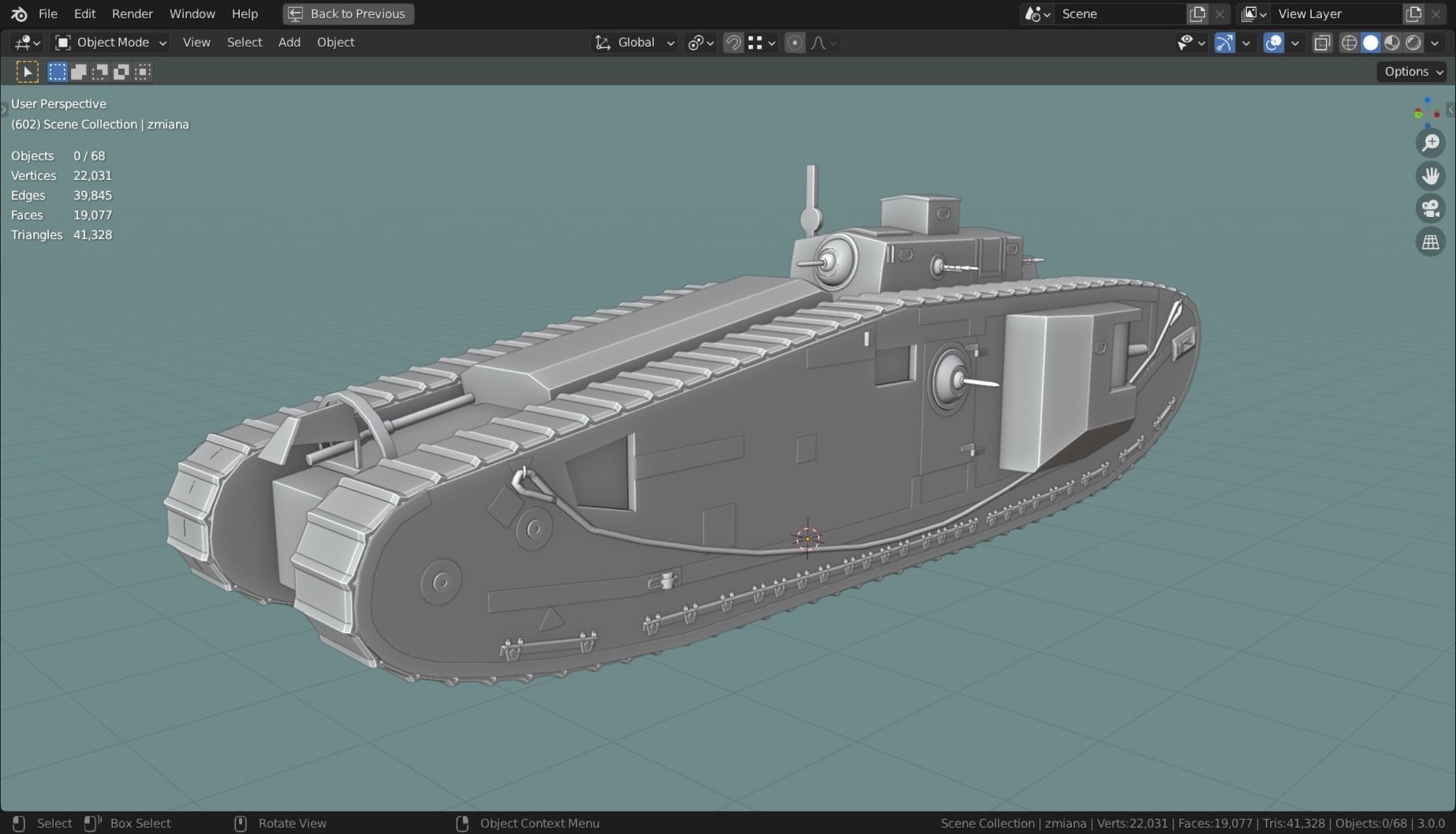This screenshot has height=834, width=1456.
Task: Open the Render menu
Action: [x=133, y=14]
